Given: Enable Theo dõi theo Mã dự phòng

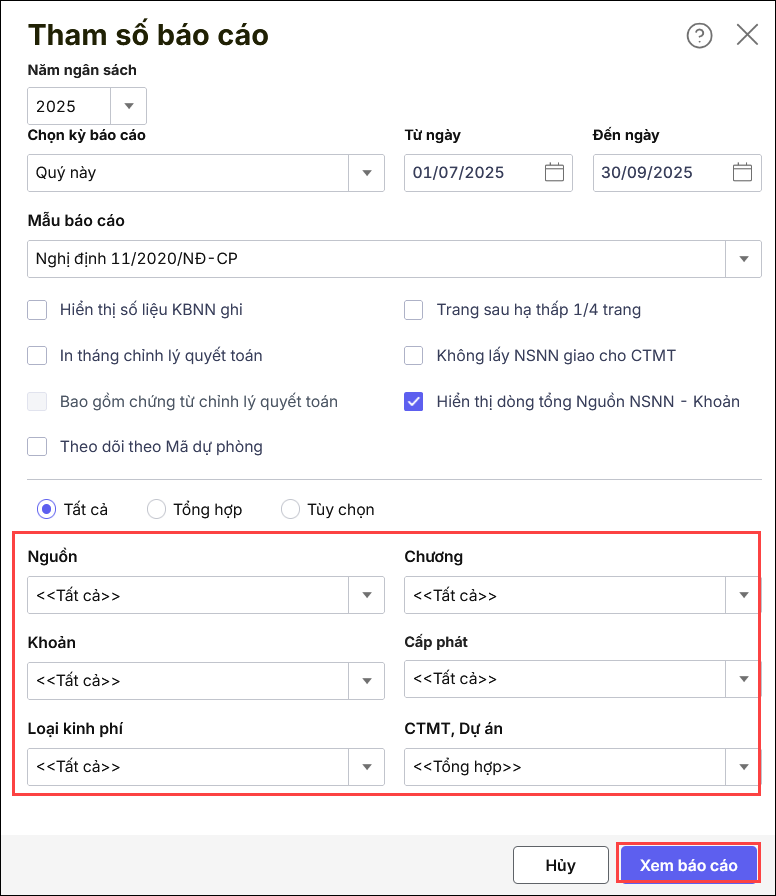Looking at the screenshot, I should pyautogui.click(x=37, y=447).
